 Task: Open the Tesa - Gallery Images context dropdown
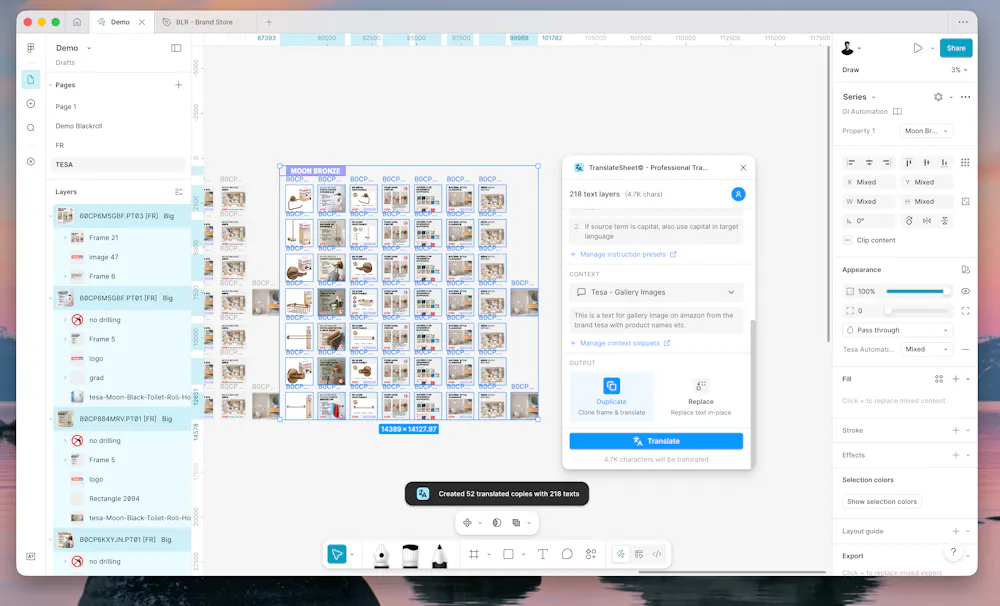[656, 292]
